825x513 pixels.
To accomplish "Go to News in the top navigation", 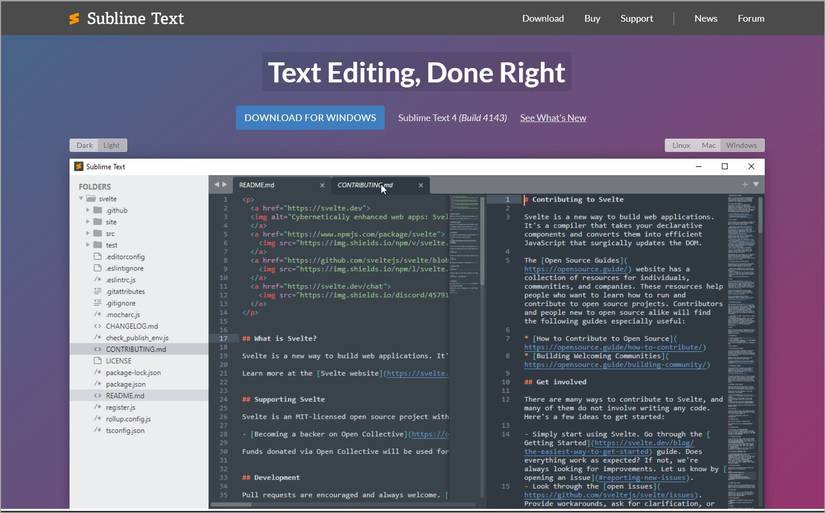I will pos(706,18).
